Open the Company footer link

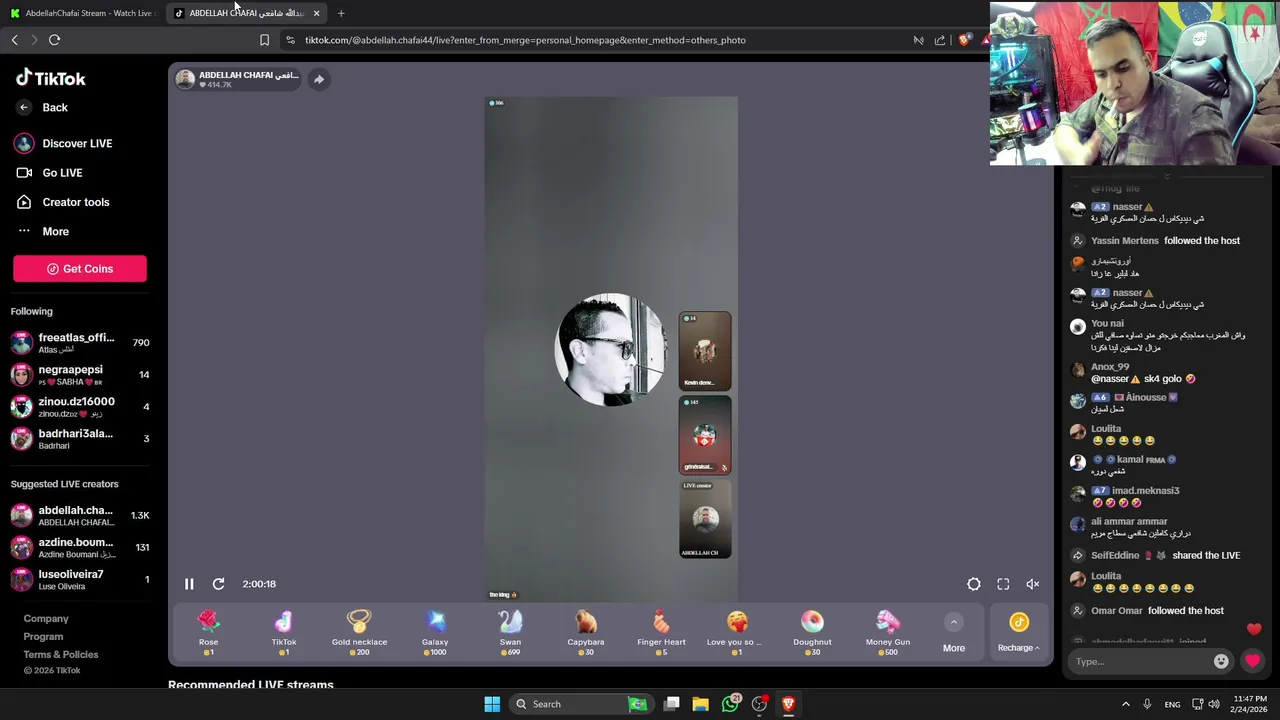46,619
